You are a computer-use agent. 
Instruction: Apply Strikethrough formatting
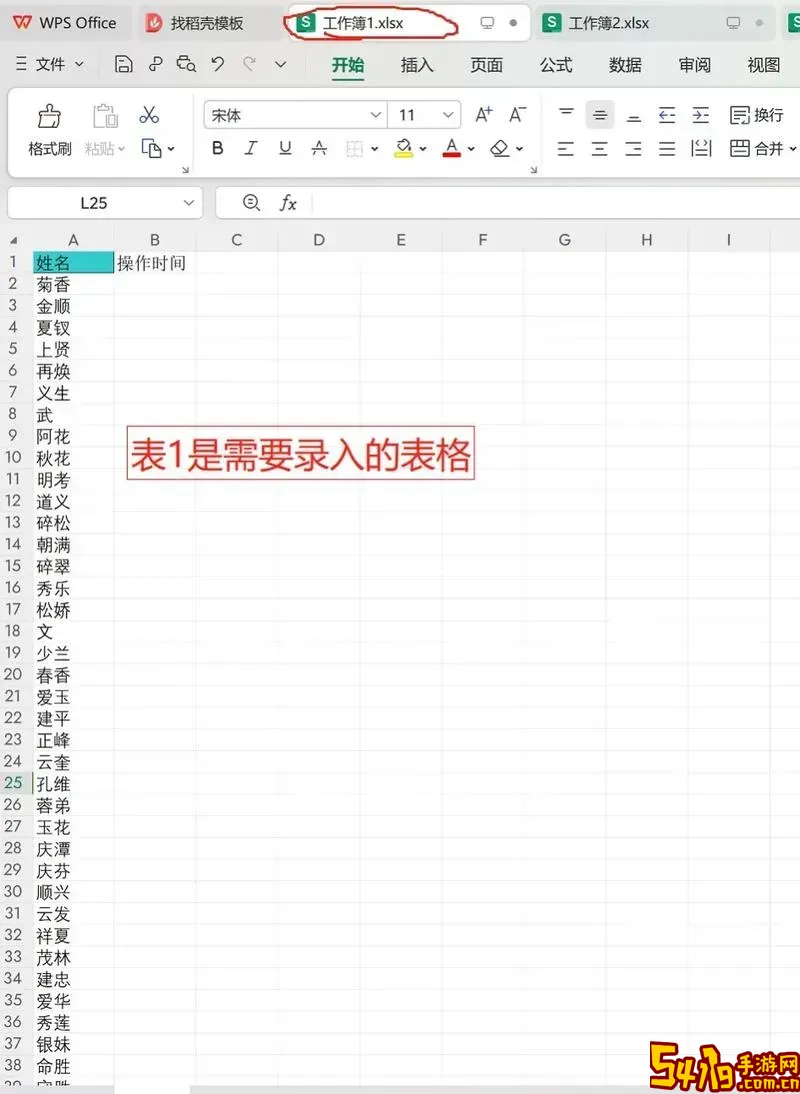pos(319,148)
